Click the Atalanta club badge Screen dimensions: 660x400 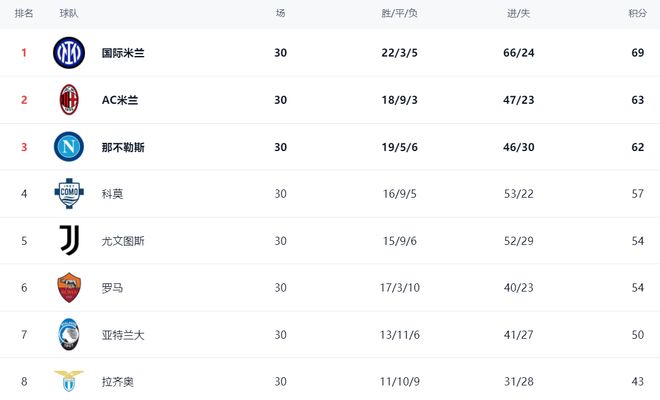pos(69,335)
